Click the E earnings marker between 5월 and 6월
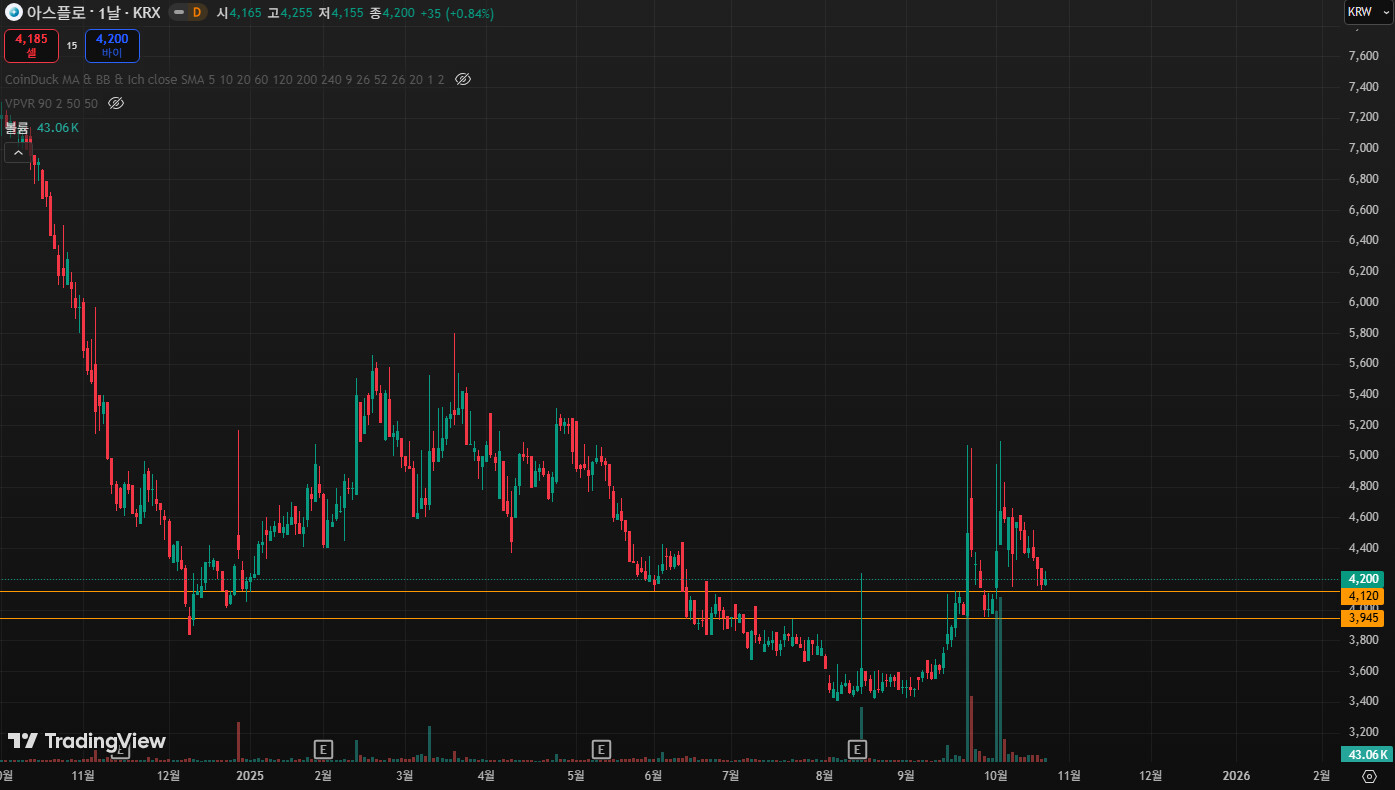The height and width of the screenshot is (790, 1395). 601,748
